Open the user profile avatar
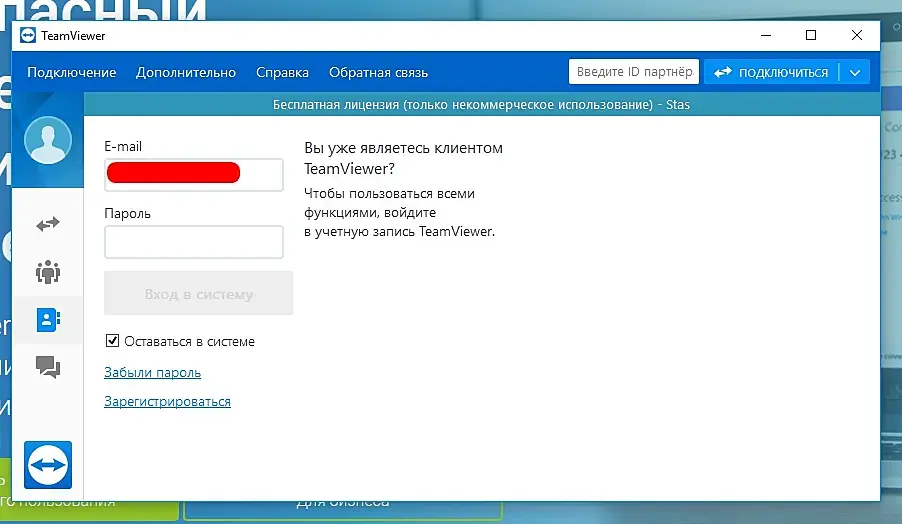Screen dimensions: 902x524 click(x=48, y=140)
